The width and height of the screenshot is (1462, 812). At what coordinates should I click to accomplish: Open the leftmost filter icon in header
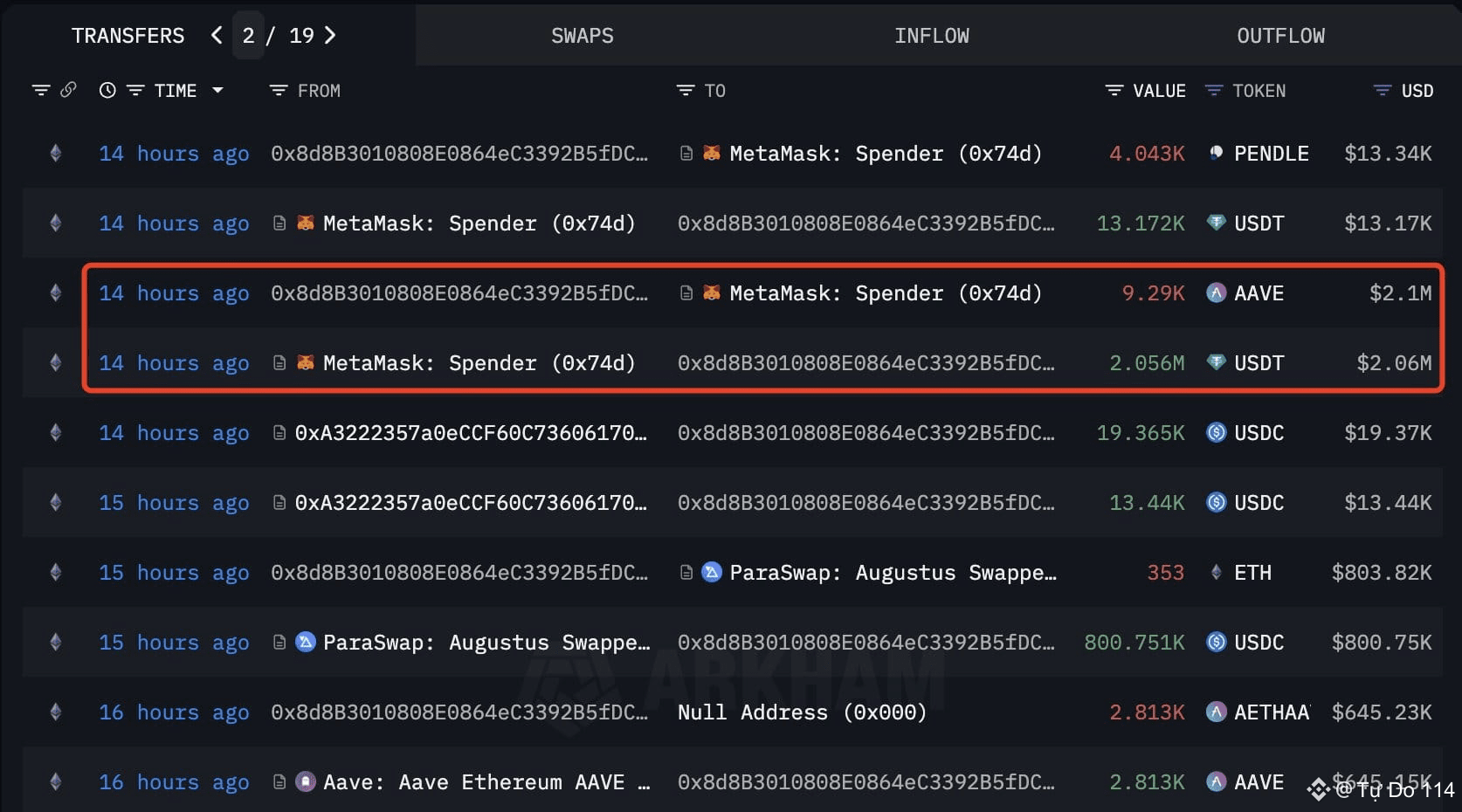click(x=40, y=90)
